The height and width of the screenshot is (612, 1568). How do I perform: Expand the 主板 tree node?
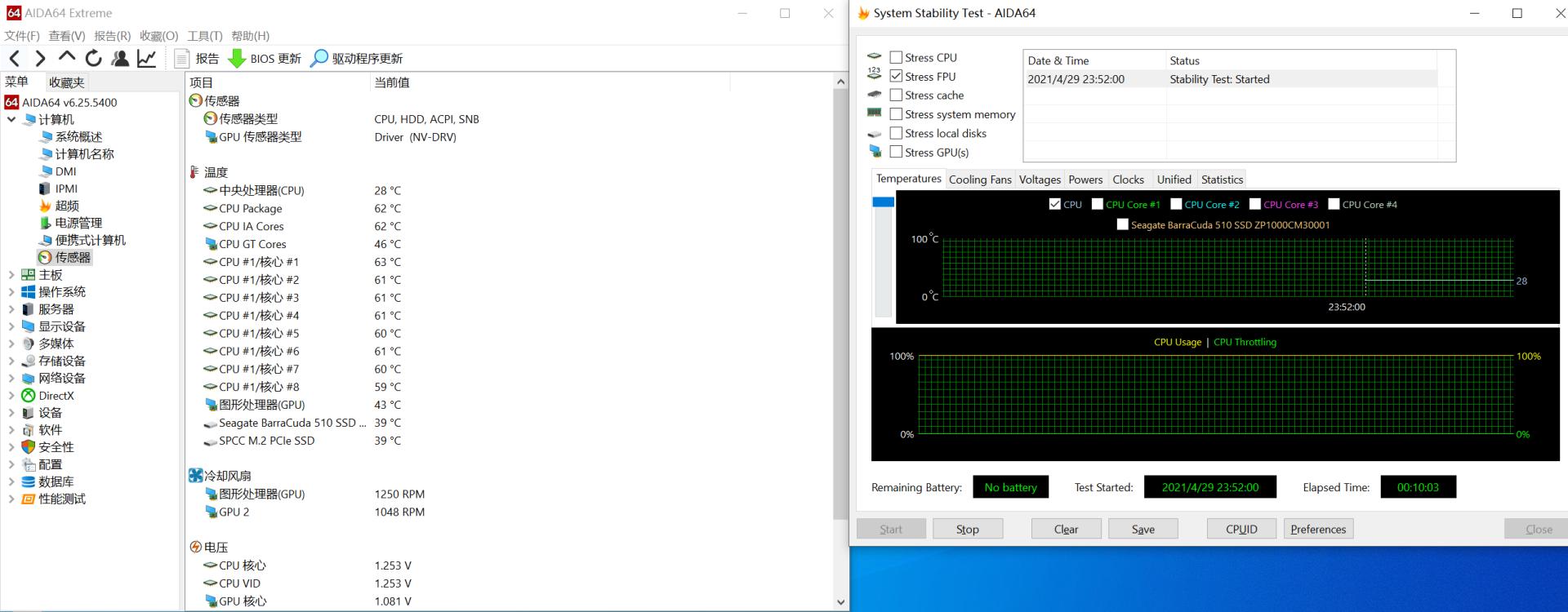[11, 275]
